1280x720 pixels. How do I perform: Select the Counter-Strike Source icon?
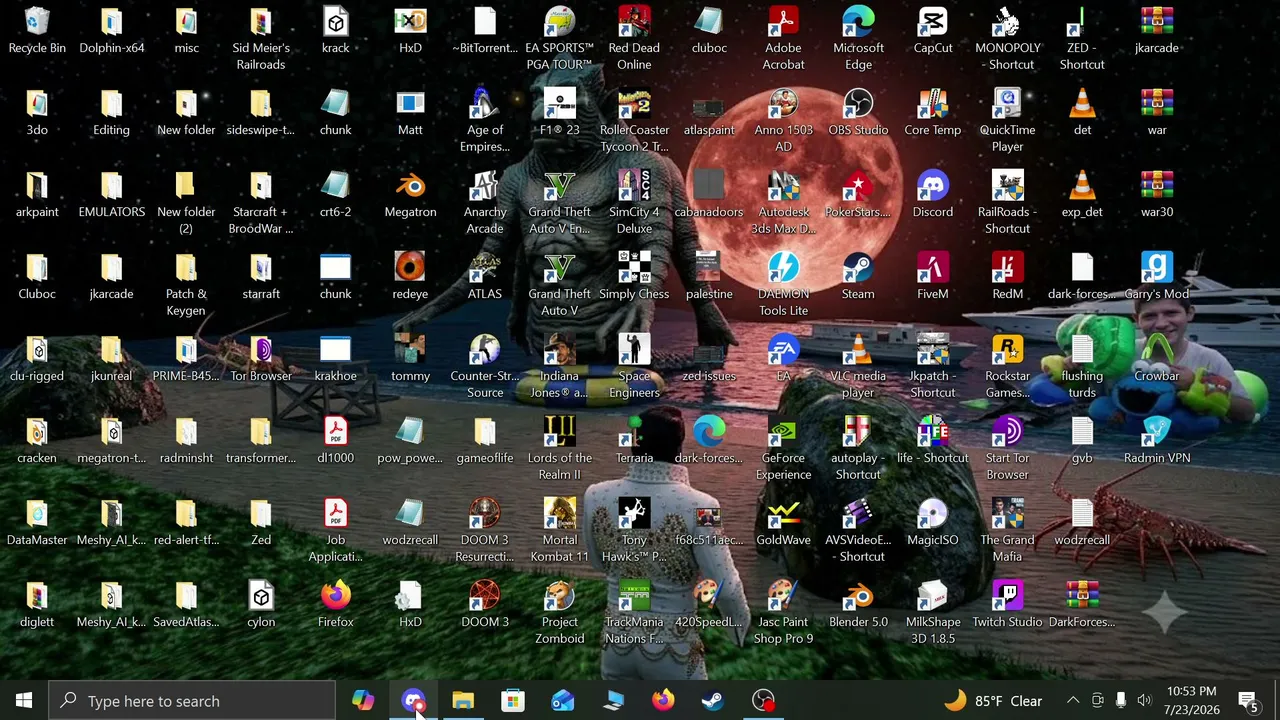coord(485,367)
